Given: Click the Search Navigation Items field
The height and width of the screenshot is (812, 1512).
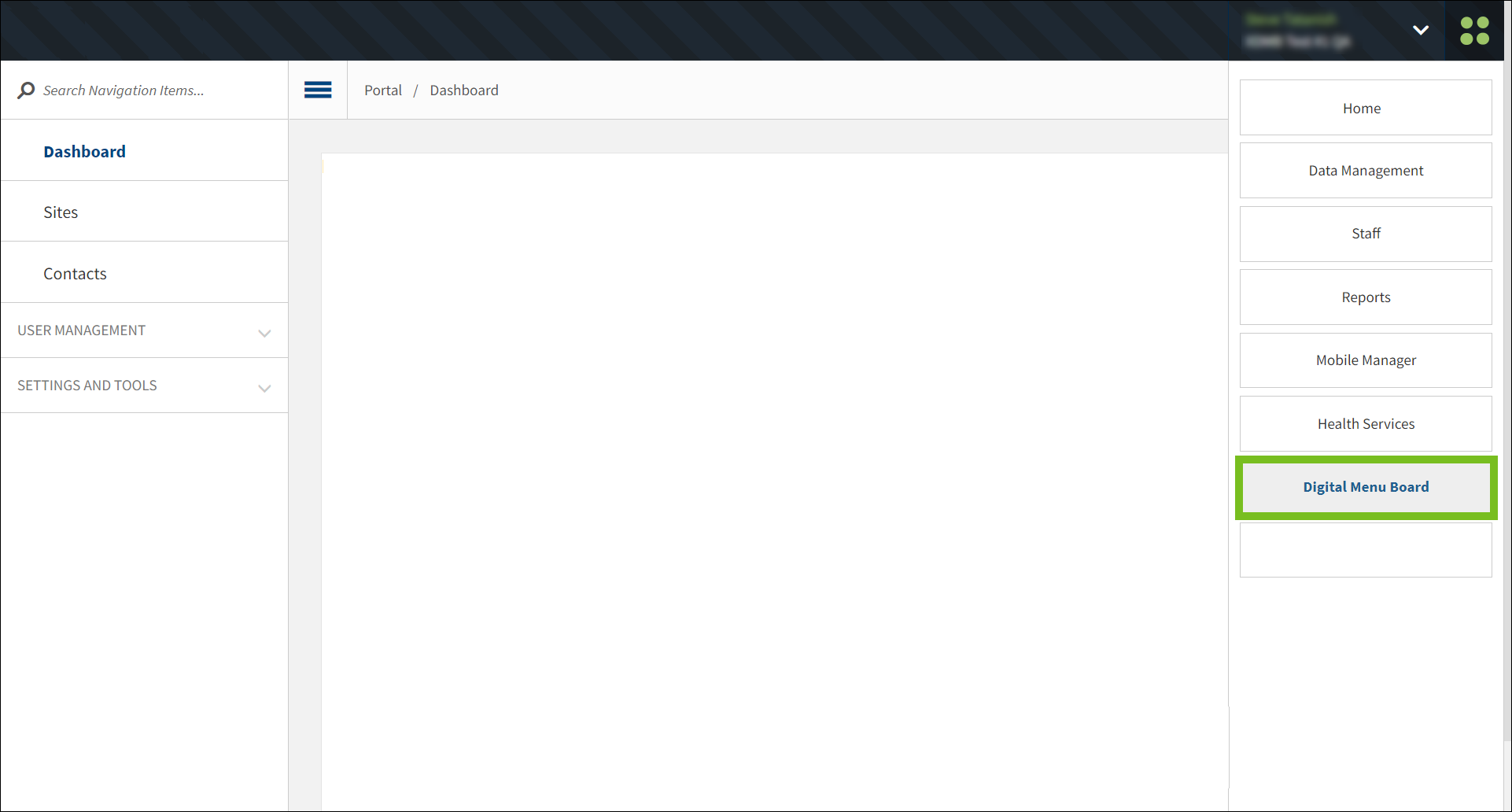Looking at the screenshot, I should pos(124,90).
